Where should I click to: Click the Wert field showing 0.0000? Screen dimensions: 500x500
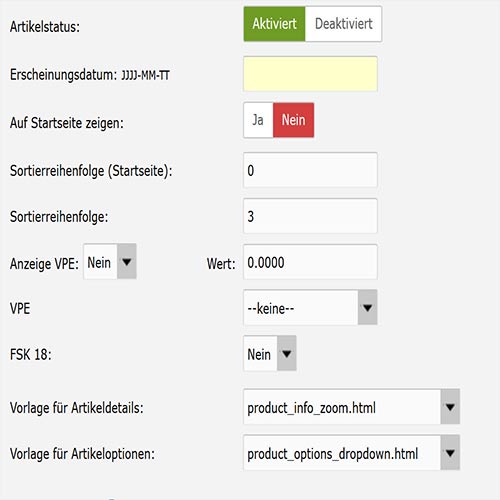click(310, 262)
